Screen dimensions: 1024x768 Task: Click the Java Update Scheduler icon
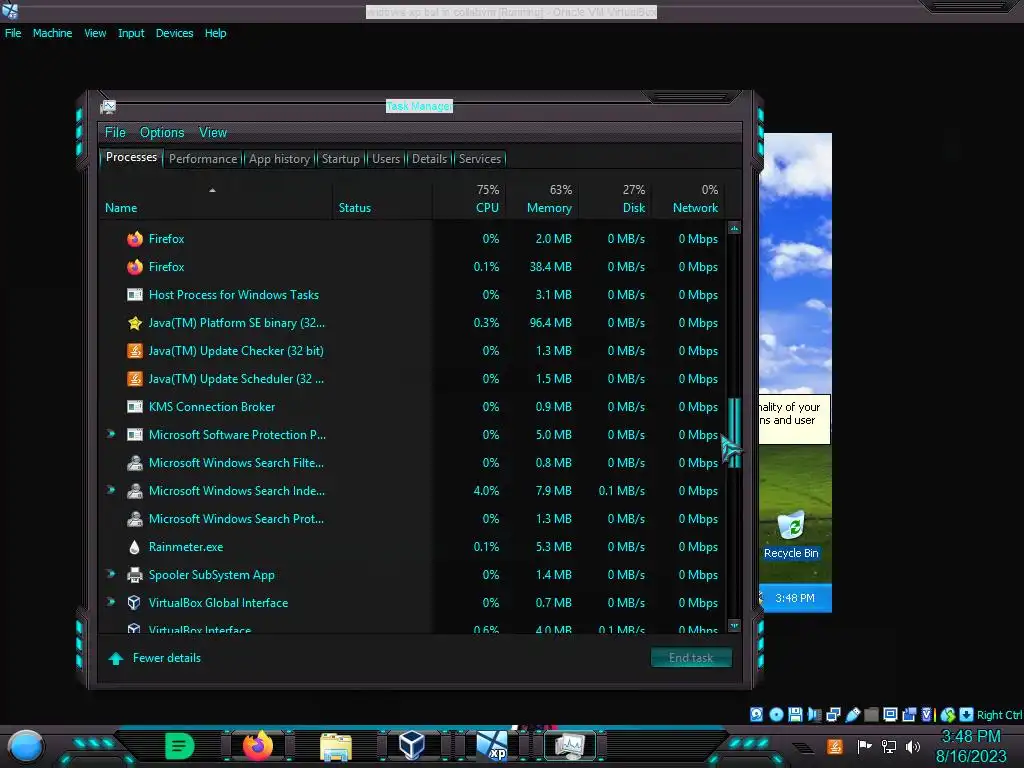coord(135,379)
